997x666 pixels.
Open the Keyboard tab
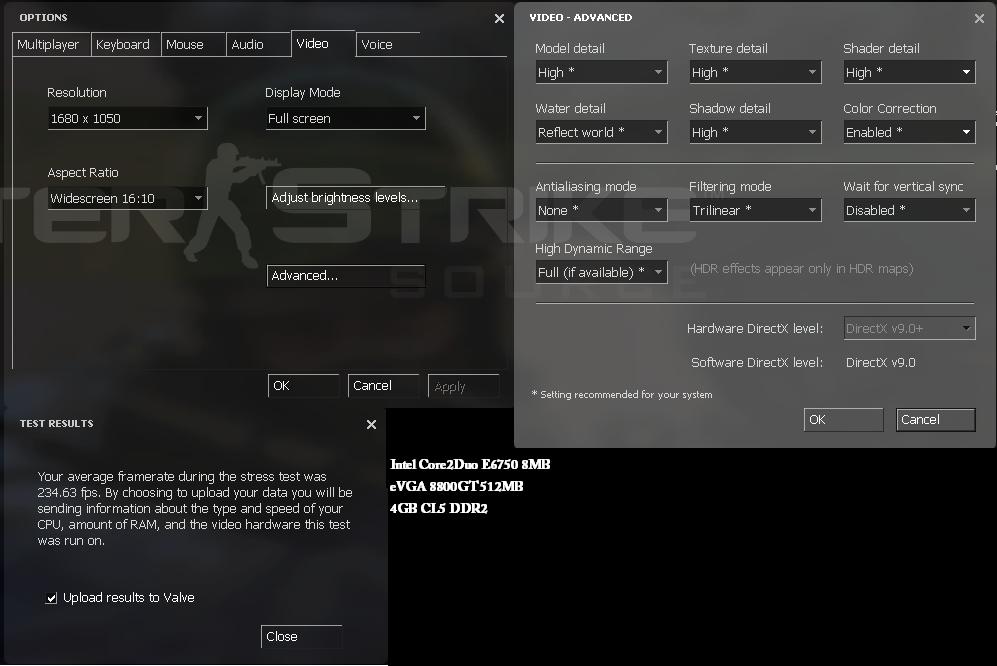[123, 44]
